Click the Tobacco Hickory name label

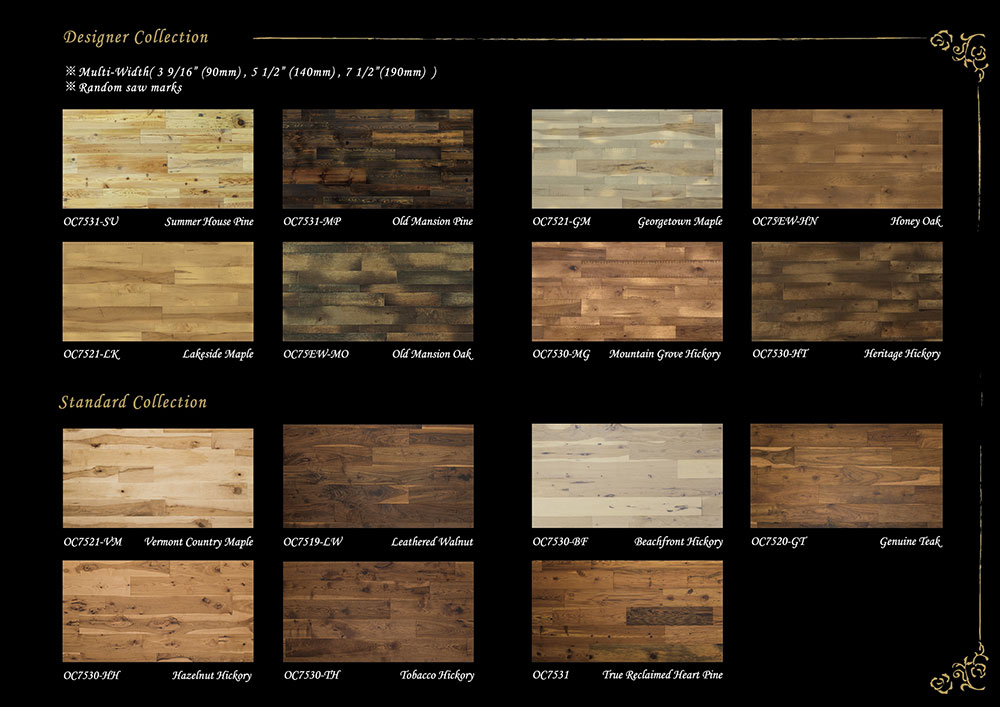[437, 676]
